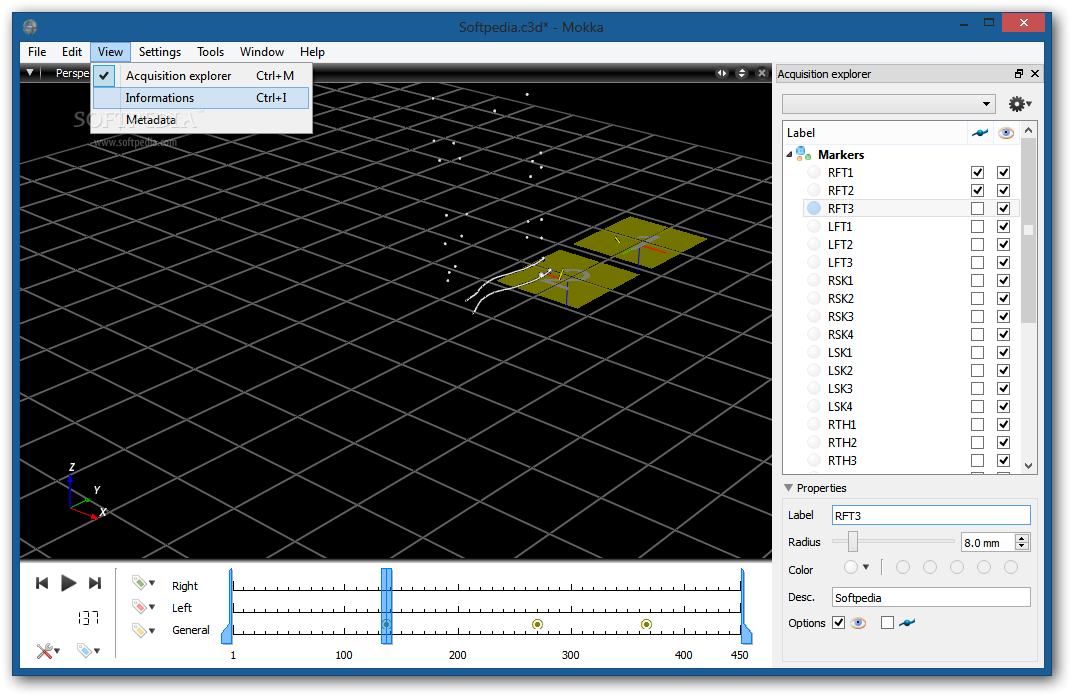Float the Acquisition explorer dock panel
The width and height of the screenshot is (1072, 696).
tap(1019, 74)
